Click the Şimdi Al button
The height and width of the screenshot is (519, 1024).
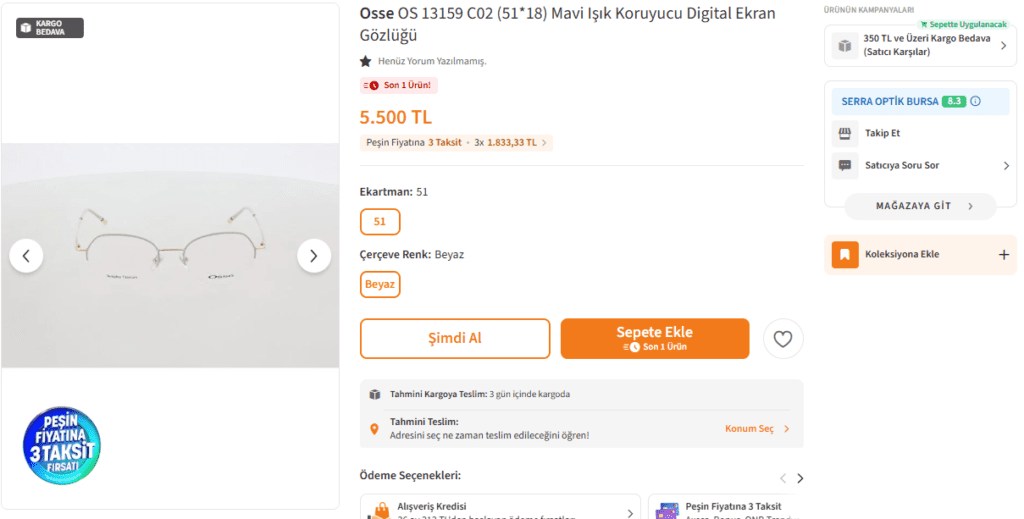[x=455, y=339]
